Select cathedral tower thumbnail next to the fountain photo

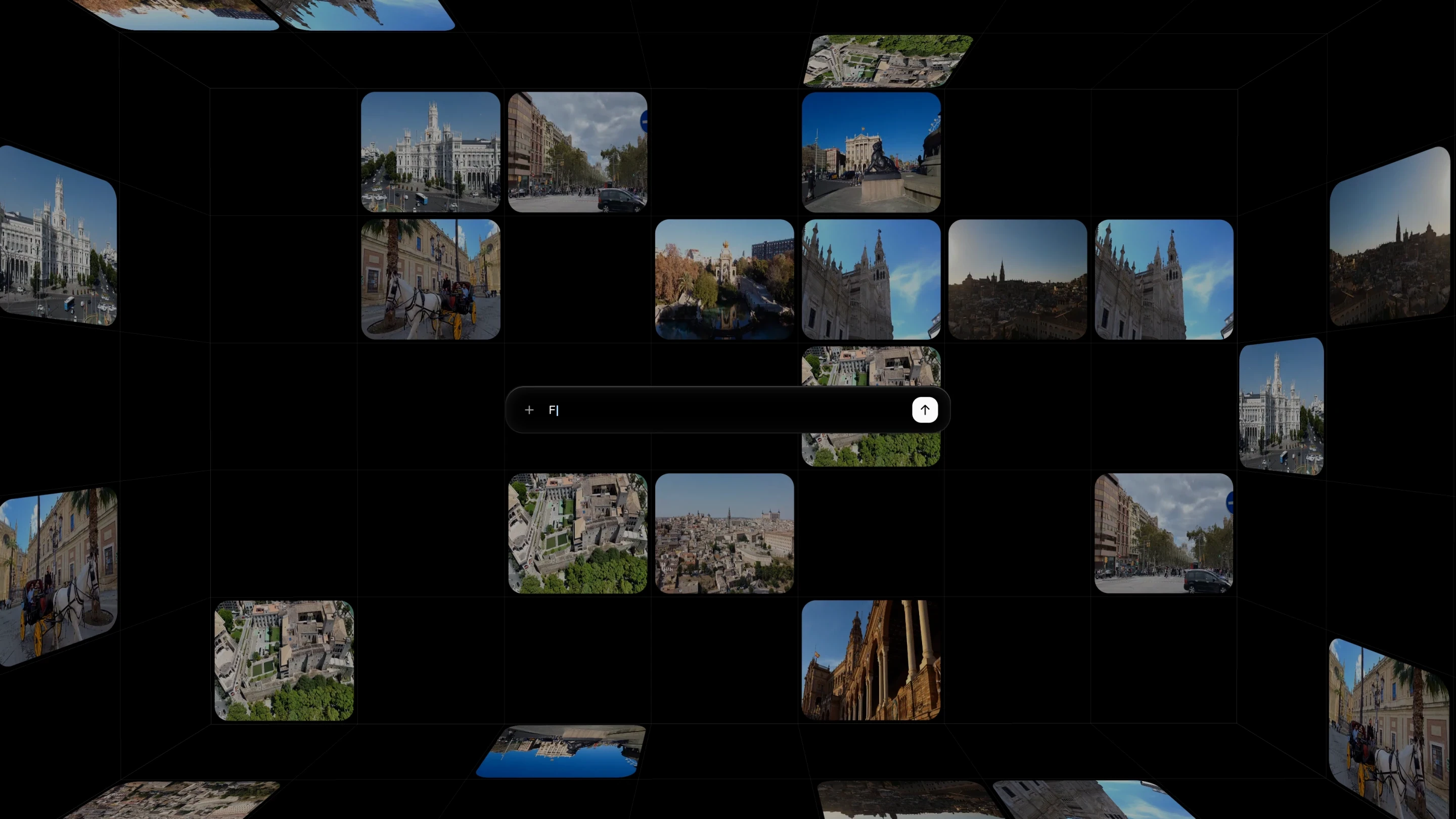coord(871,279)
